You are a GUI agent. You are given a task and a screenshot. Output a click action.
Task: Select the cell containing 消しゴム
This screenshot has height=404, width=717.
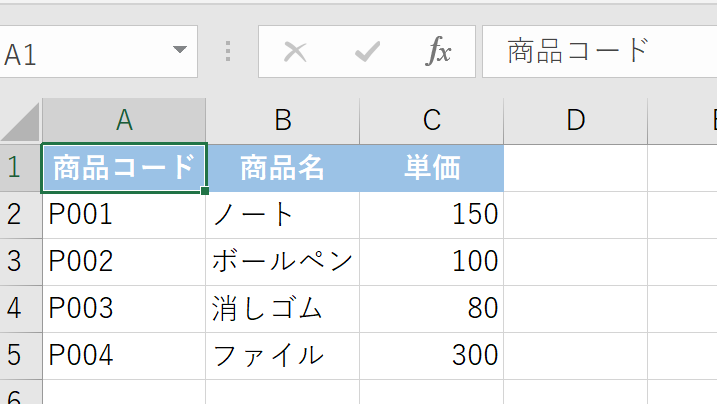pyautogui.click(x=283, y=309)
